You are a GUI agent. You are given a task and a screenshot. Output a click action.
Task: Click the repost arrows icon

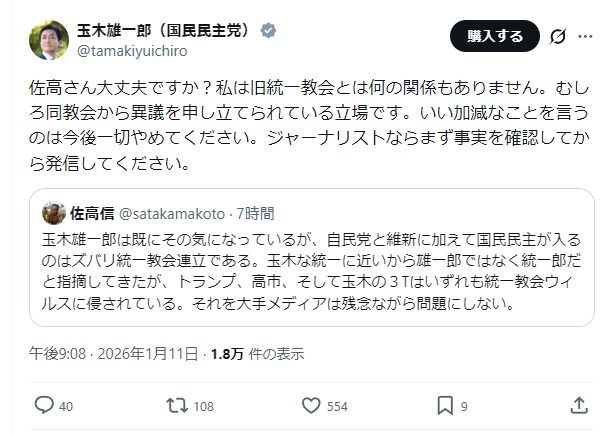(x=175, y=405)
